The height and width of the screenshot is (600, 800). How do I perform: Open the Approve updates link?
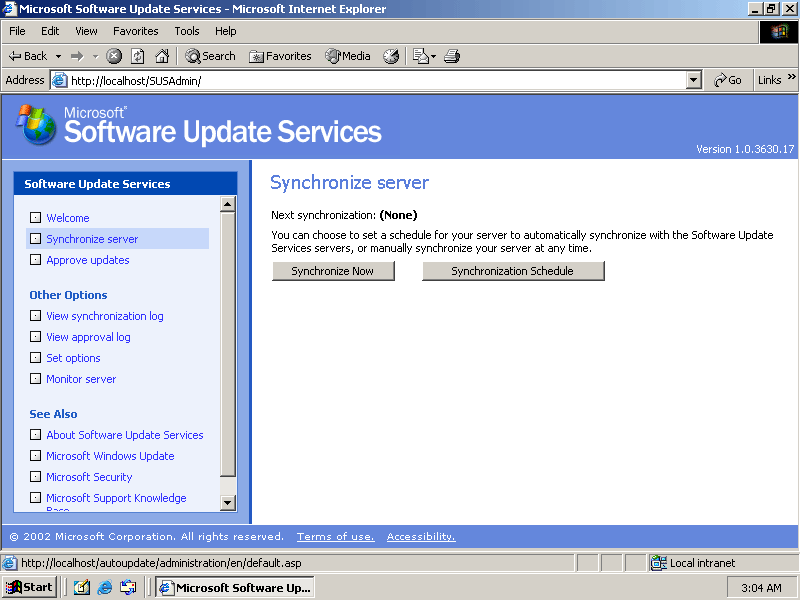(88, 260)
